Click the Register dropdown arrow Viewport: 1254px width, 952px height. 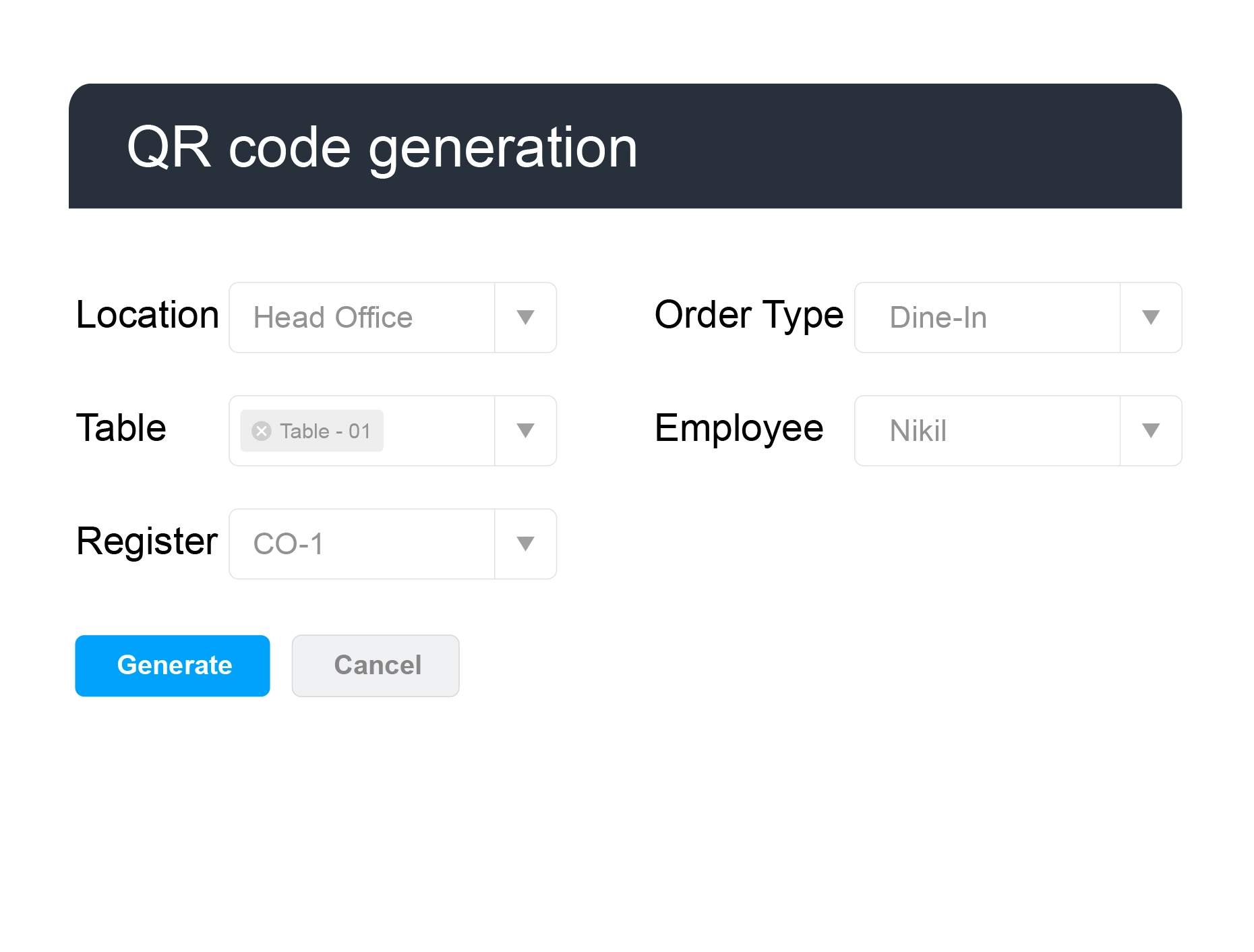(x=525, y=544)
